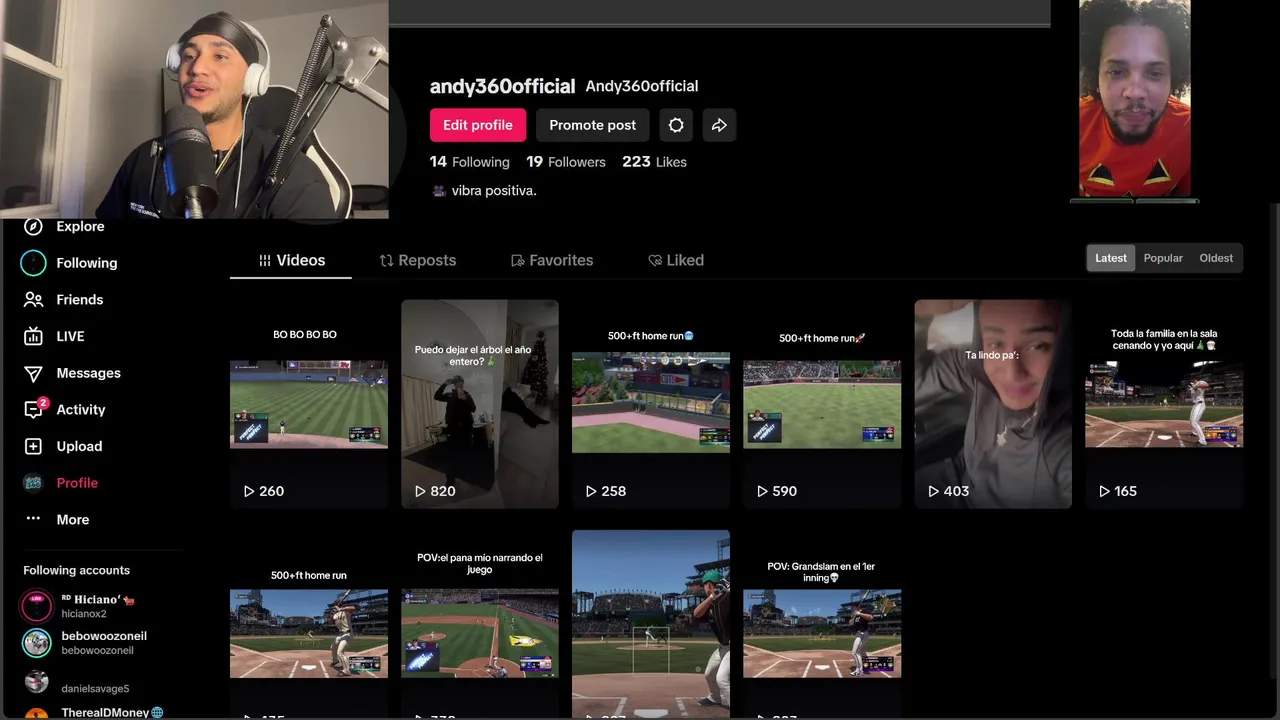Viewport: 1280px width, 720px height.
Task: Open the Following sidebar icon
Action: click(x=33, y=263)
